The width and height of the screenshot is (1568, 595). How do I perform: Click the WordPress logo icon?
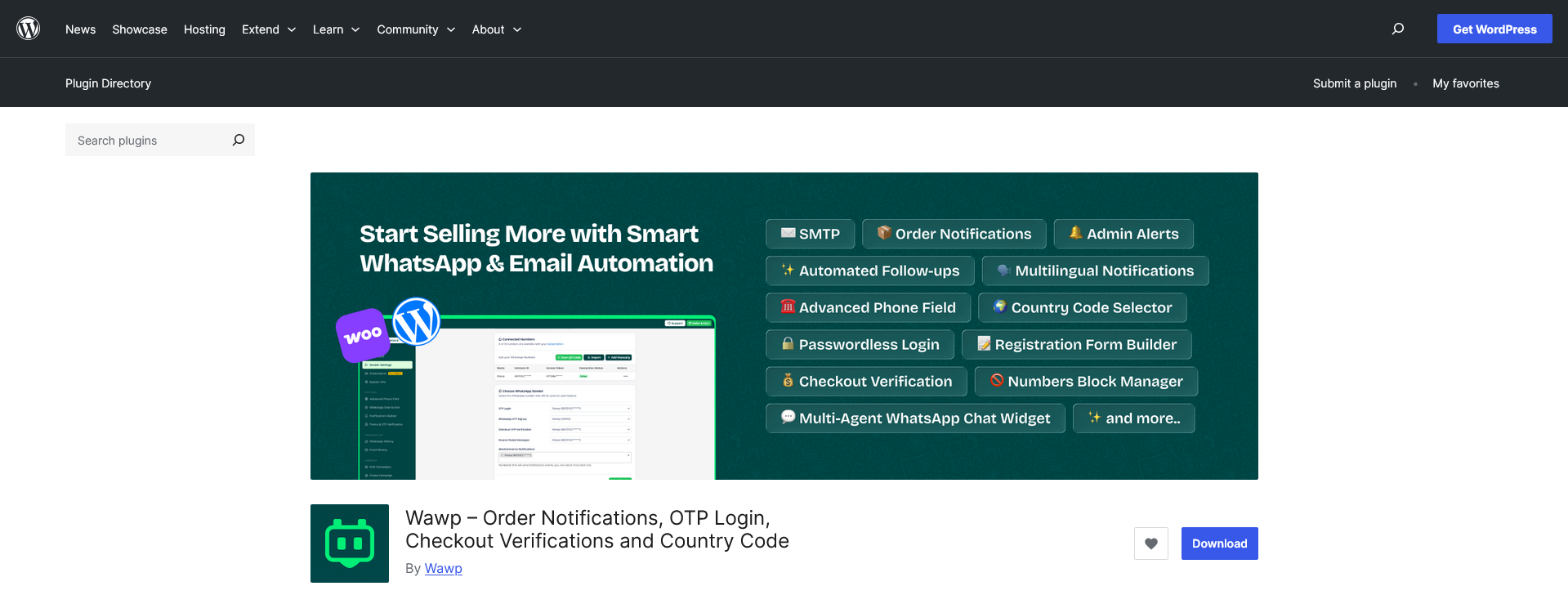click(29, 29)
